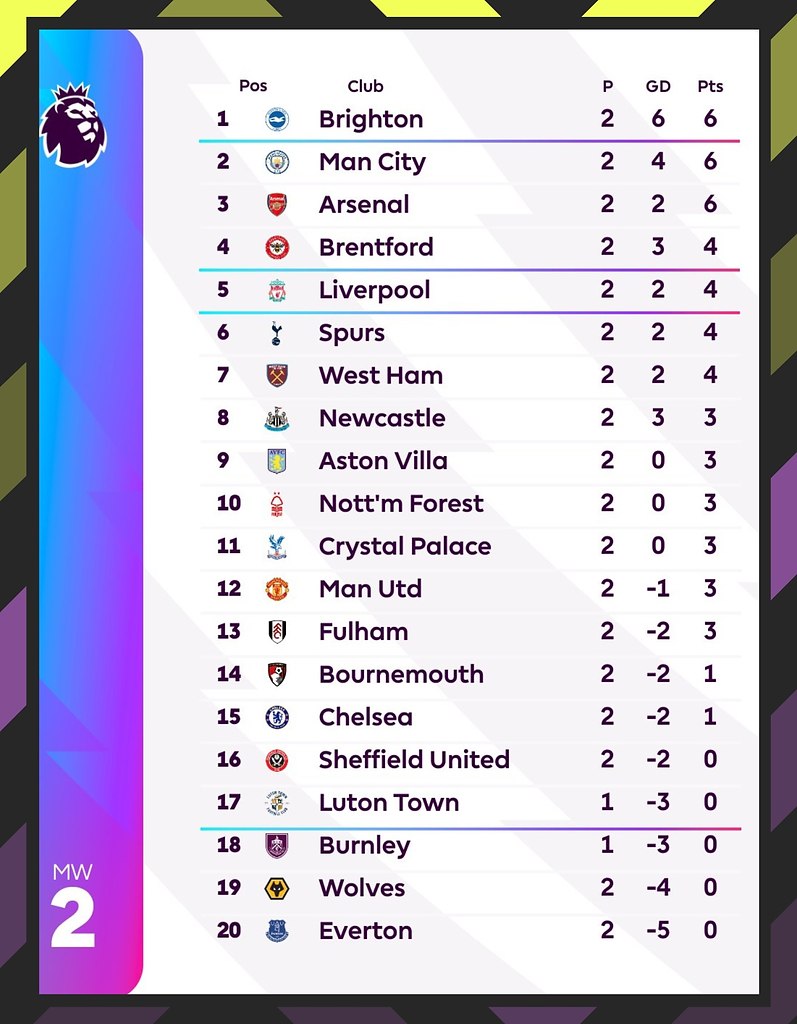Select the Chelsea crest icon
The image size is (797, 1024).
pos(277,717)
